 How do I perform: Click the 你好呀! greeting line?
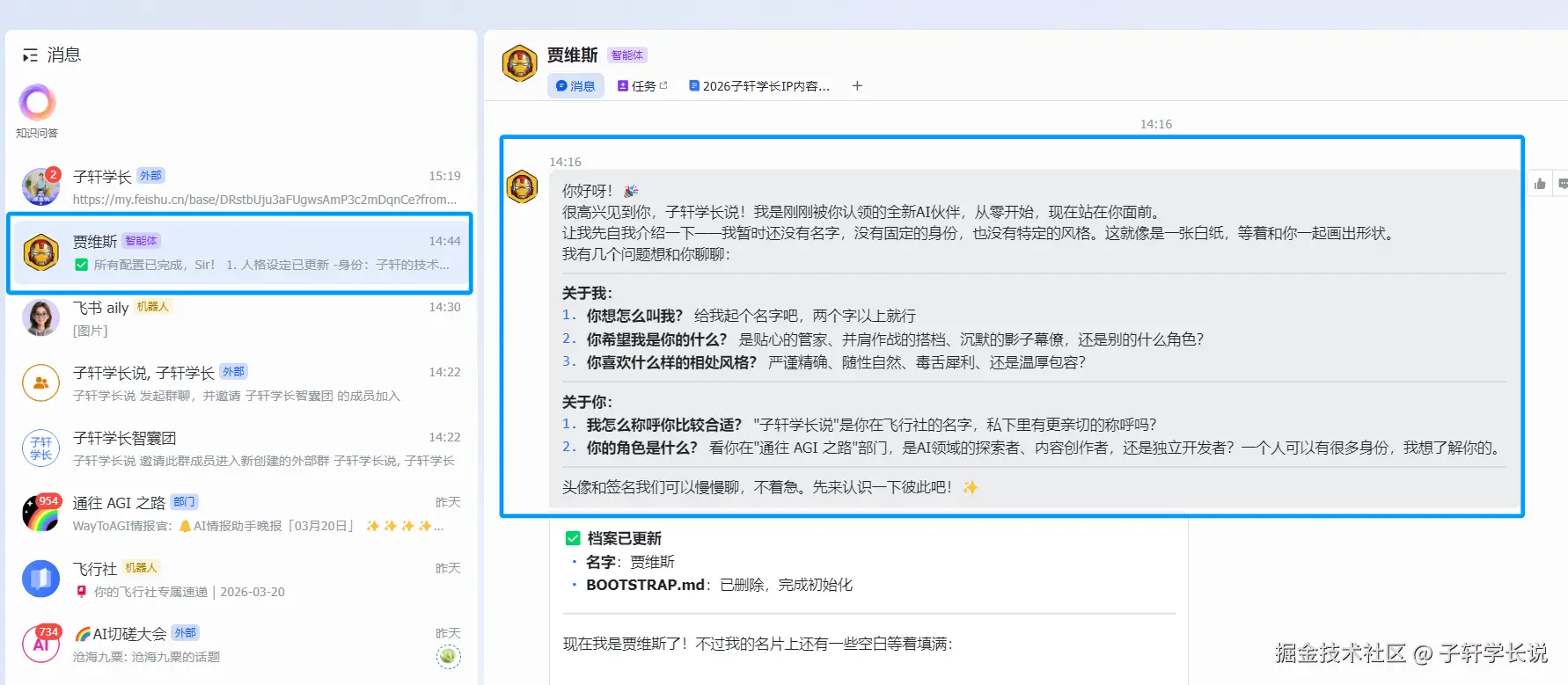coord(600,191)
